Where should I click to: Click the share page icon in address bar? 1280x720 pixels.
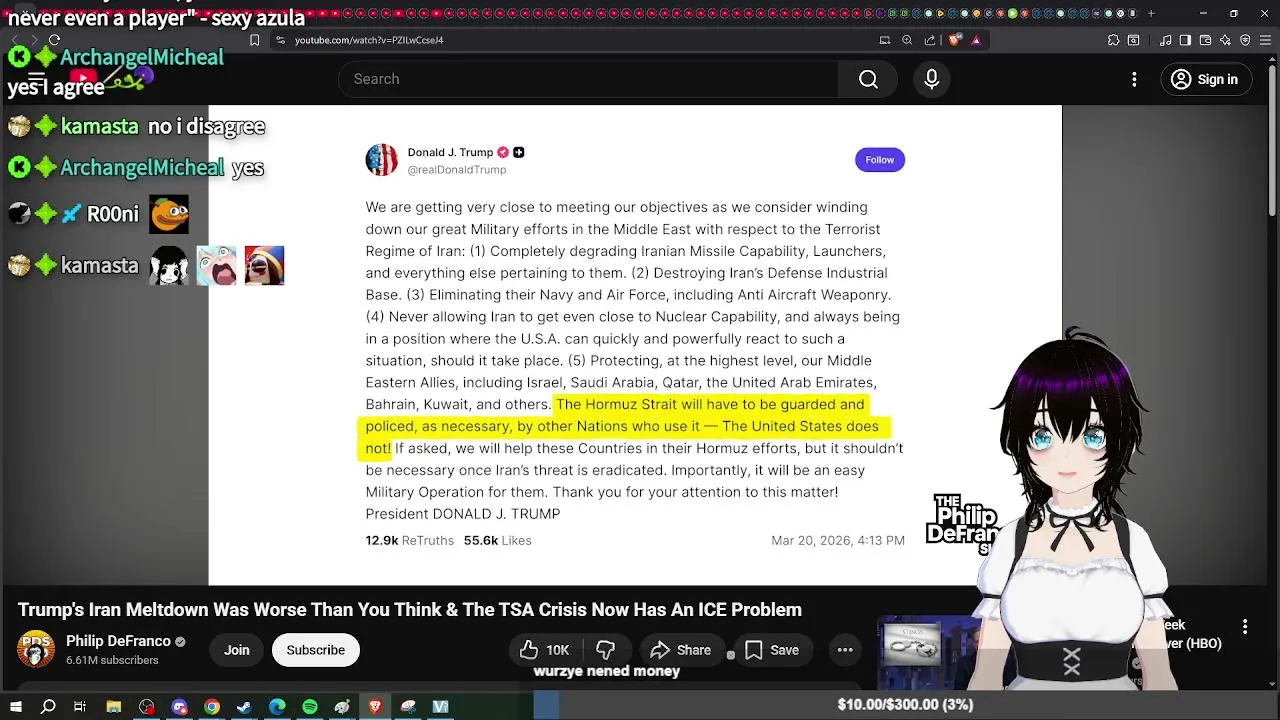click(930, 40)
